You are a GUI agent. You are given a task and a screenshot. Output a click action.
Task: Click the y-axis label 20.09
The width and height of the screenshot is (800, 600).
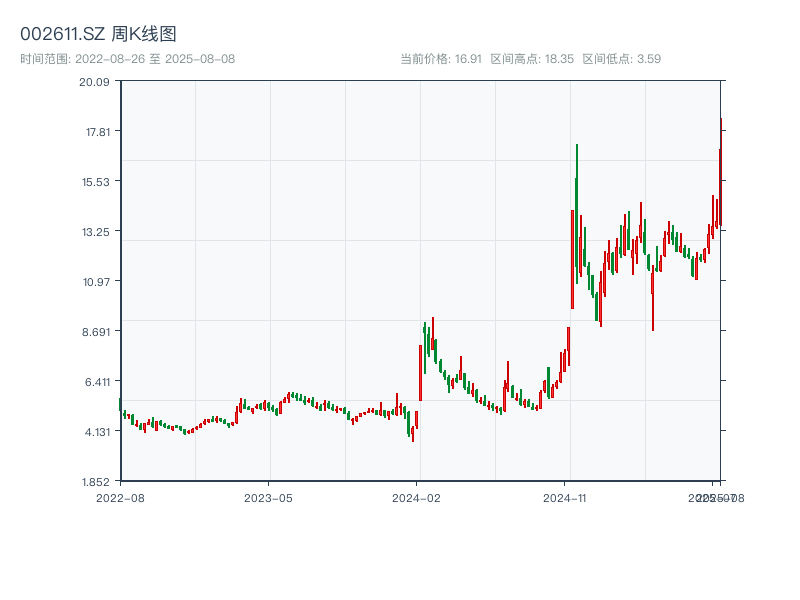click(x=94, y=82)
